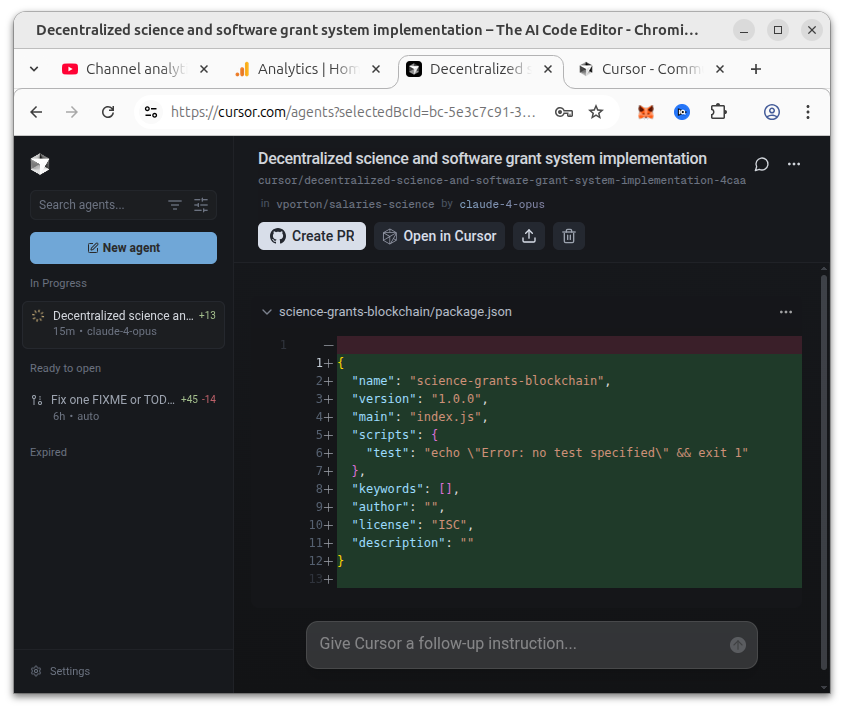Click the cursor.com URL address bar
844x710 pixels.
(353, 112)
